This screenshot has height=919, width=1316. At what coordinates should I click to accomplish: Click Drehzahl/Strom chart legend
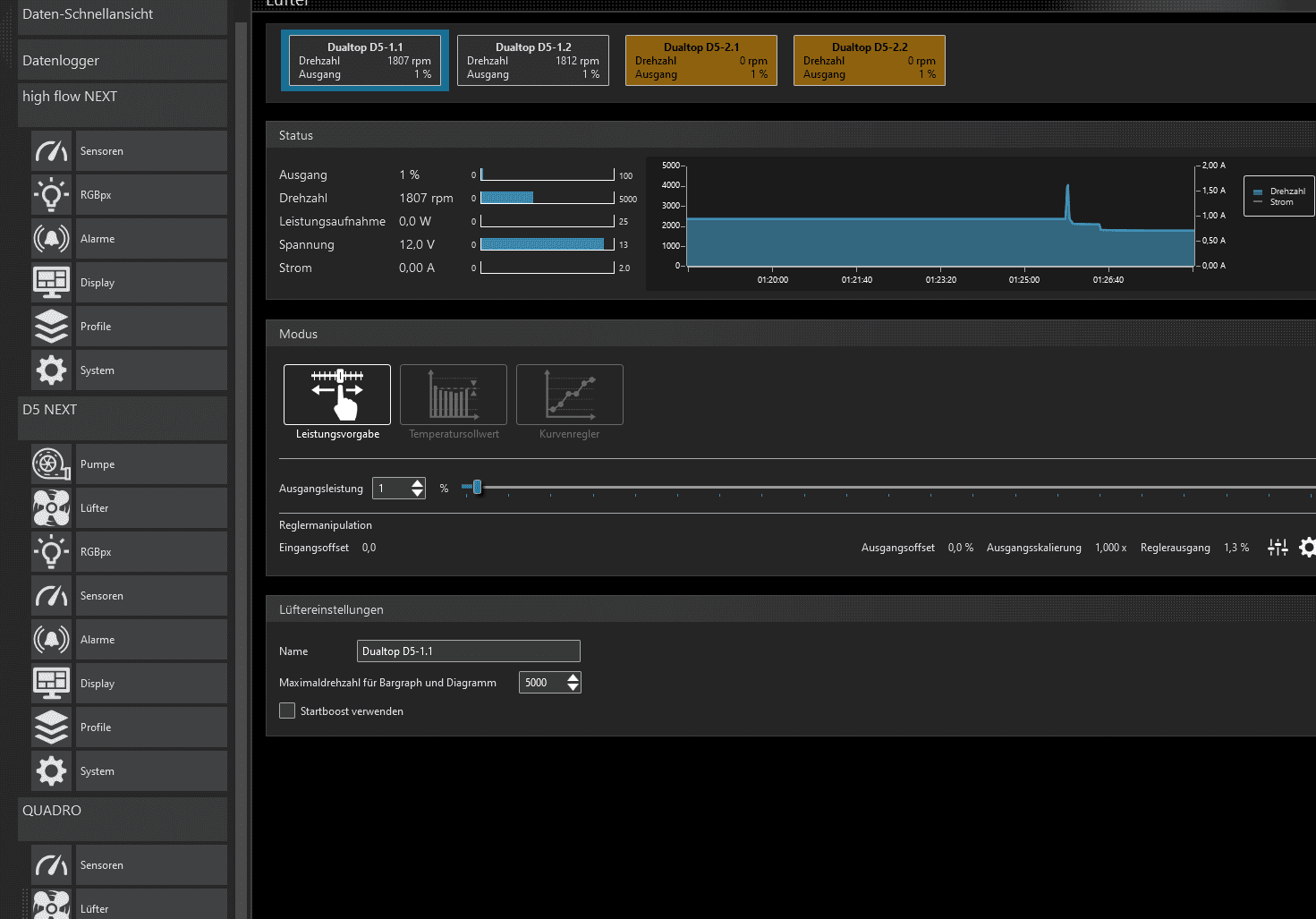(x=1279, y=196)
